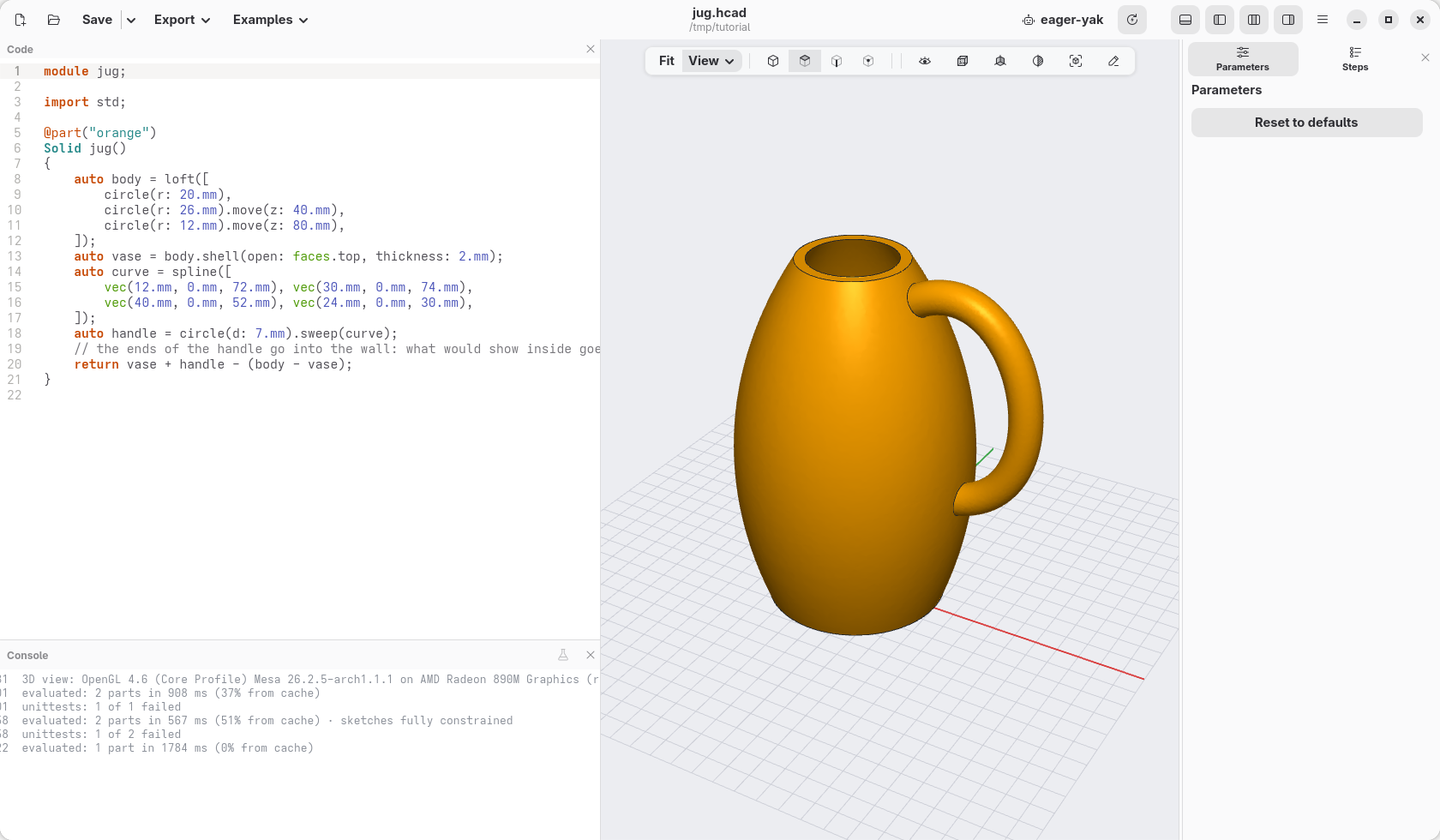The width and height of the screenshot is (1440, 840).
Task: Click the focus-on-object frame icon
Action: click(x=1076, y=61)
